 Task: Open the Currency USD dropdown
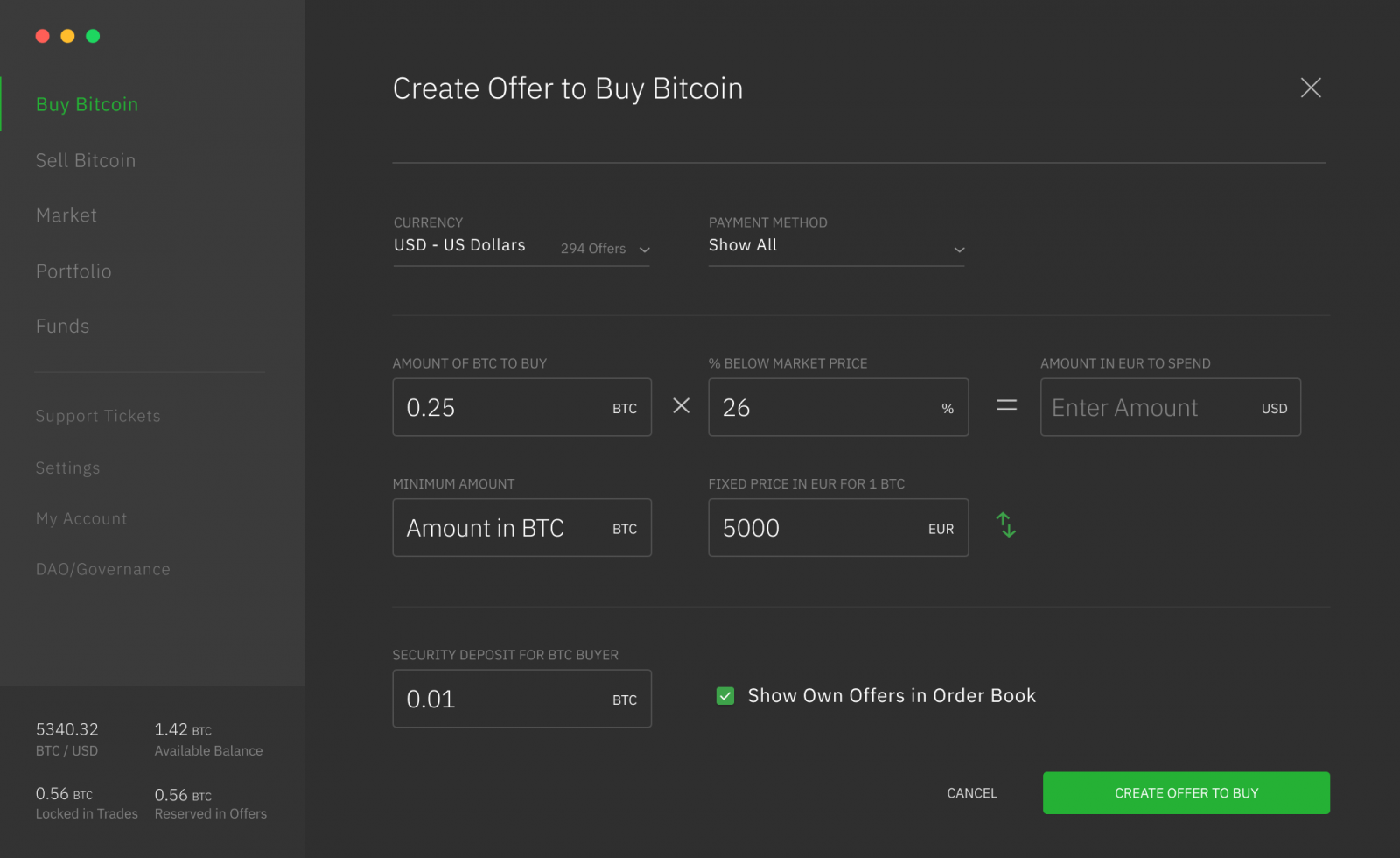(521, 247)
